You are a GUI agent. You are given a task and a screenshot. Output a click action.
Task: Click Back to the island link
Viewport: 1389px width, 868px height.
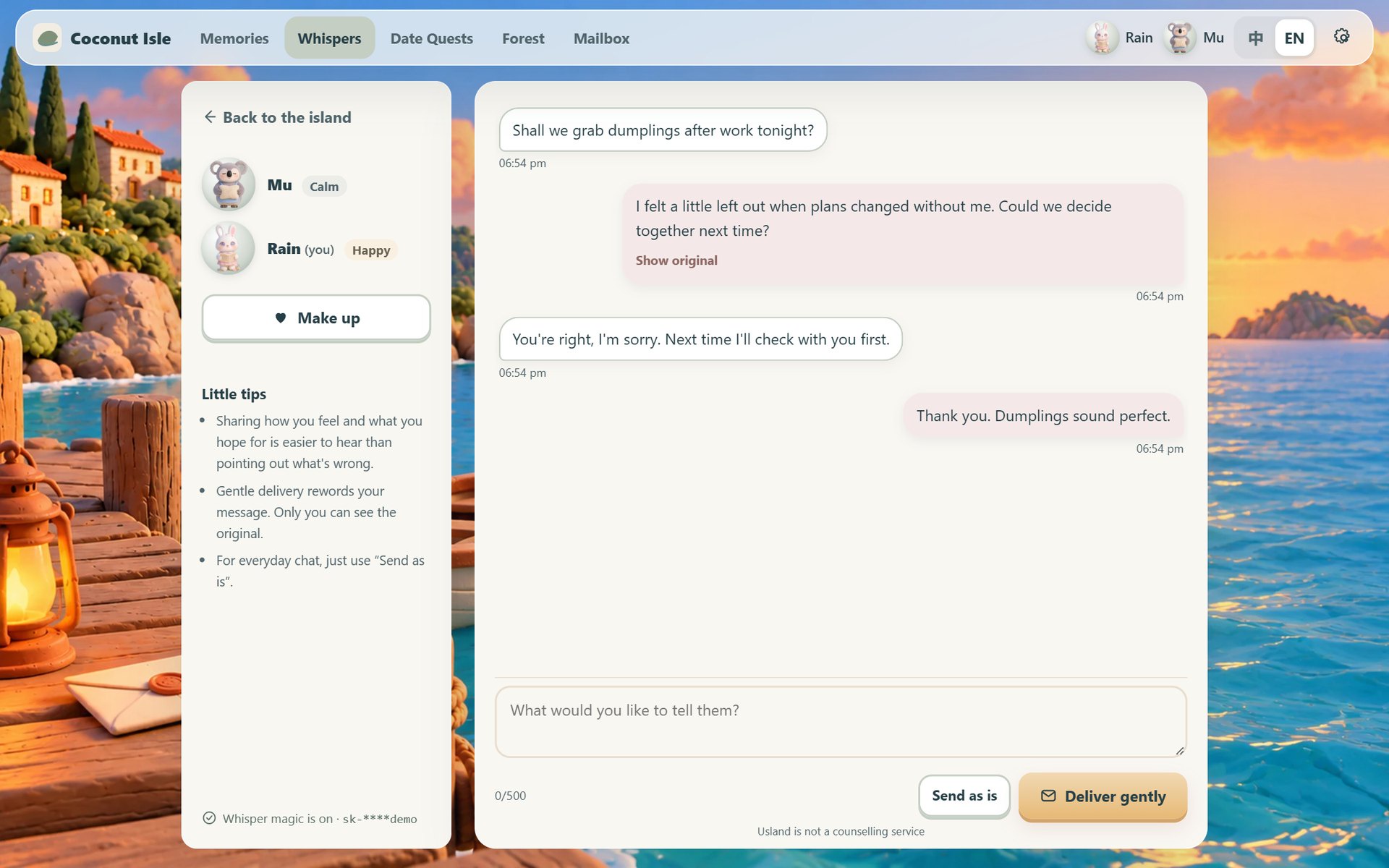[x=278, y=117]
